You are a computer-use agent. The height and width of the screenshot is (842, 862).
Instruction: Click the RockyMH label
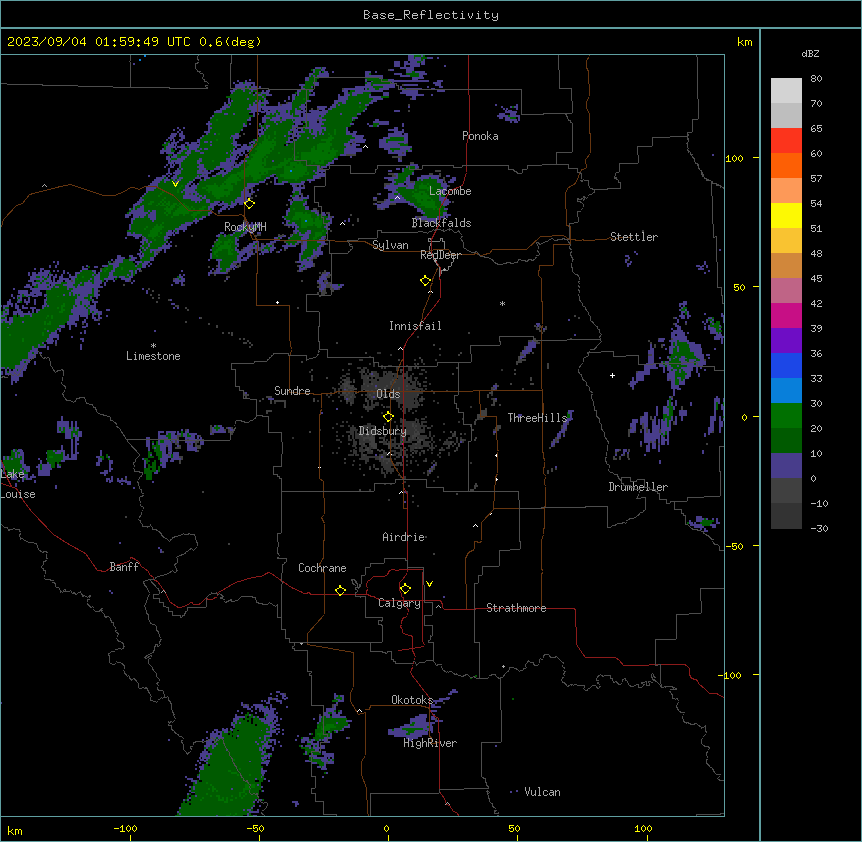[245, 227]
